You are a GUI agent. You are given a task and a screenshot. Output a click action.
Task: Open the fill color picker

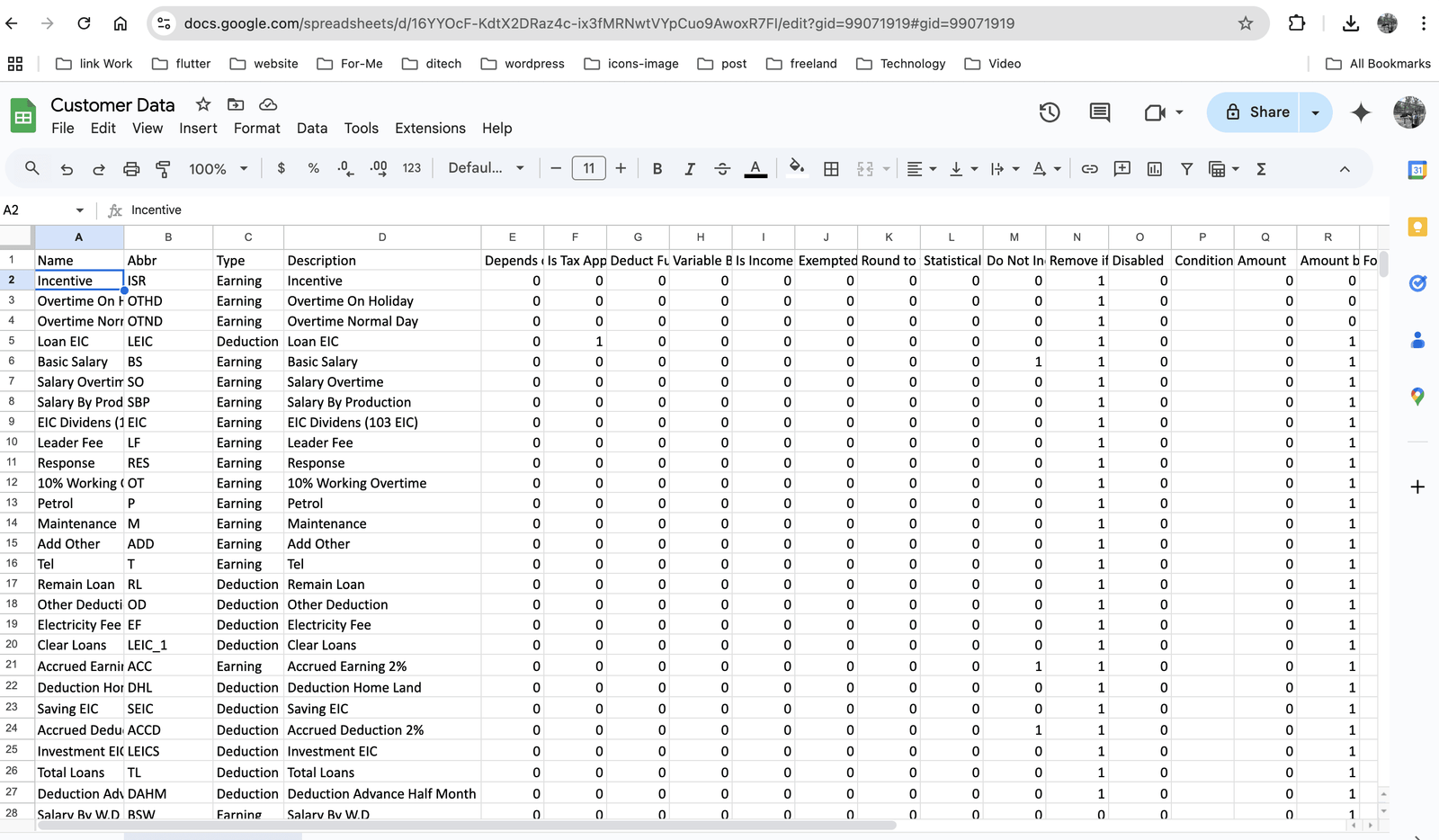coord(796,169)
